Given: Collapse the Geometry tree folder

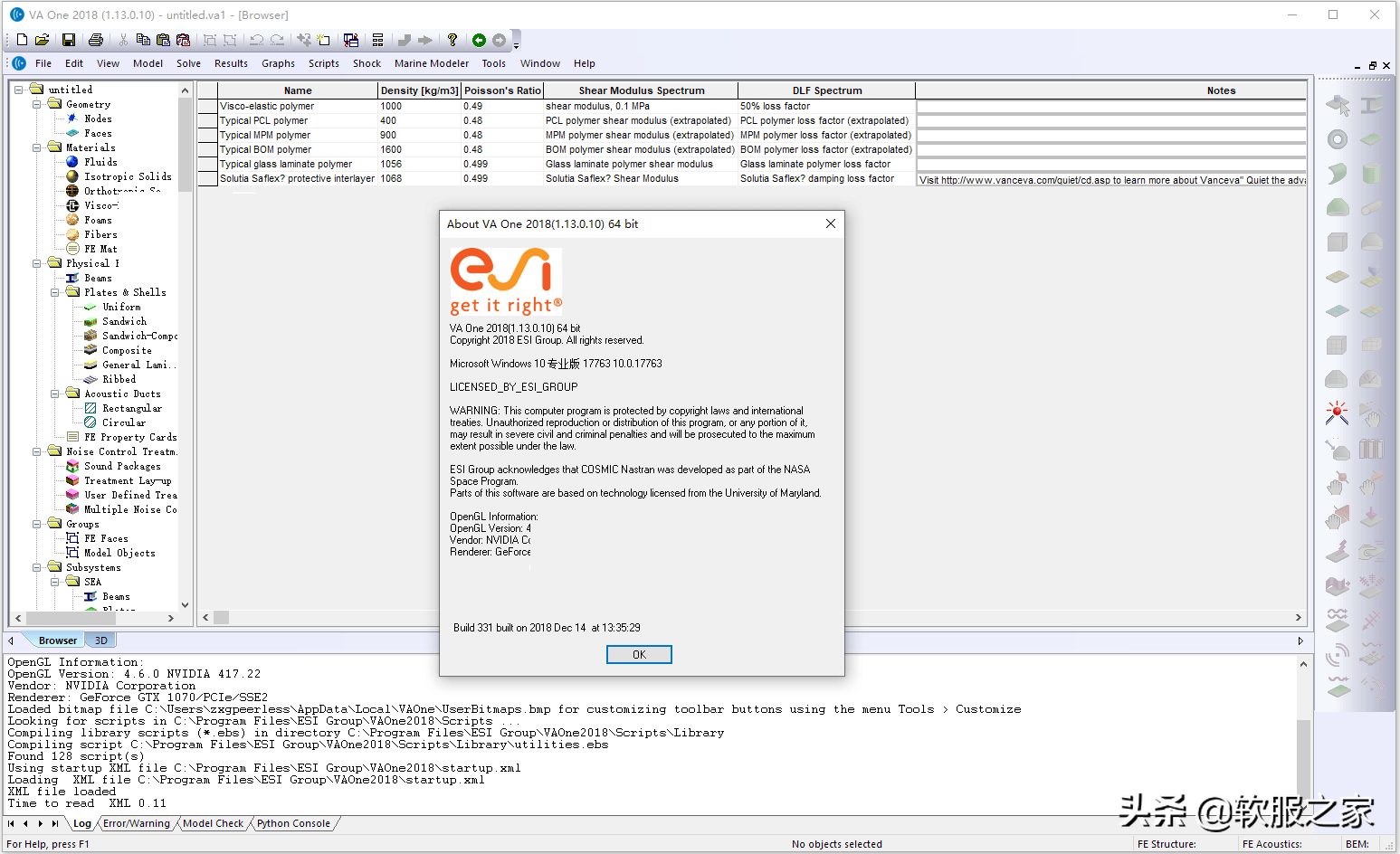Looking at the screenshot, I should point(36,104).
